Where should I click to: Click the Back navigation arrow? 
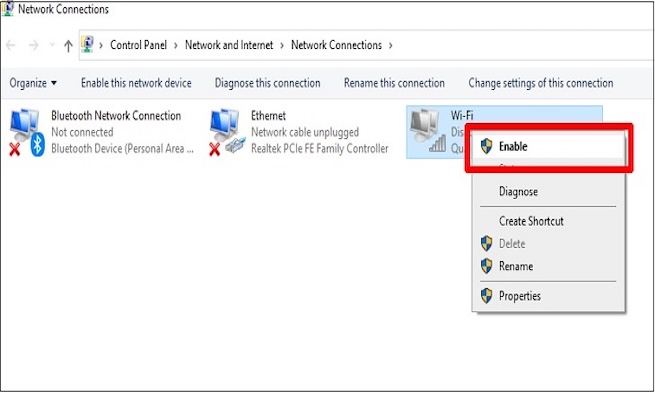[x=11, y=45]
